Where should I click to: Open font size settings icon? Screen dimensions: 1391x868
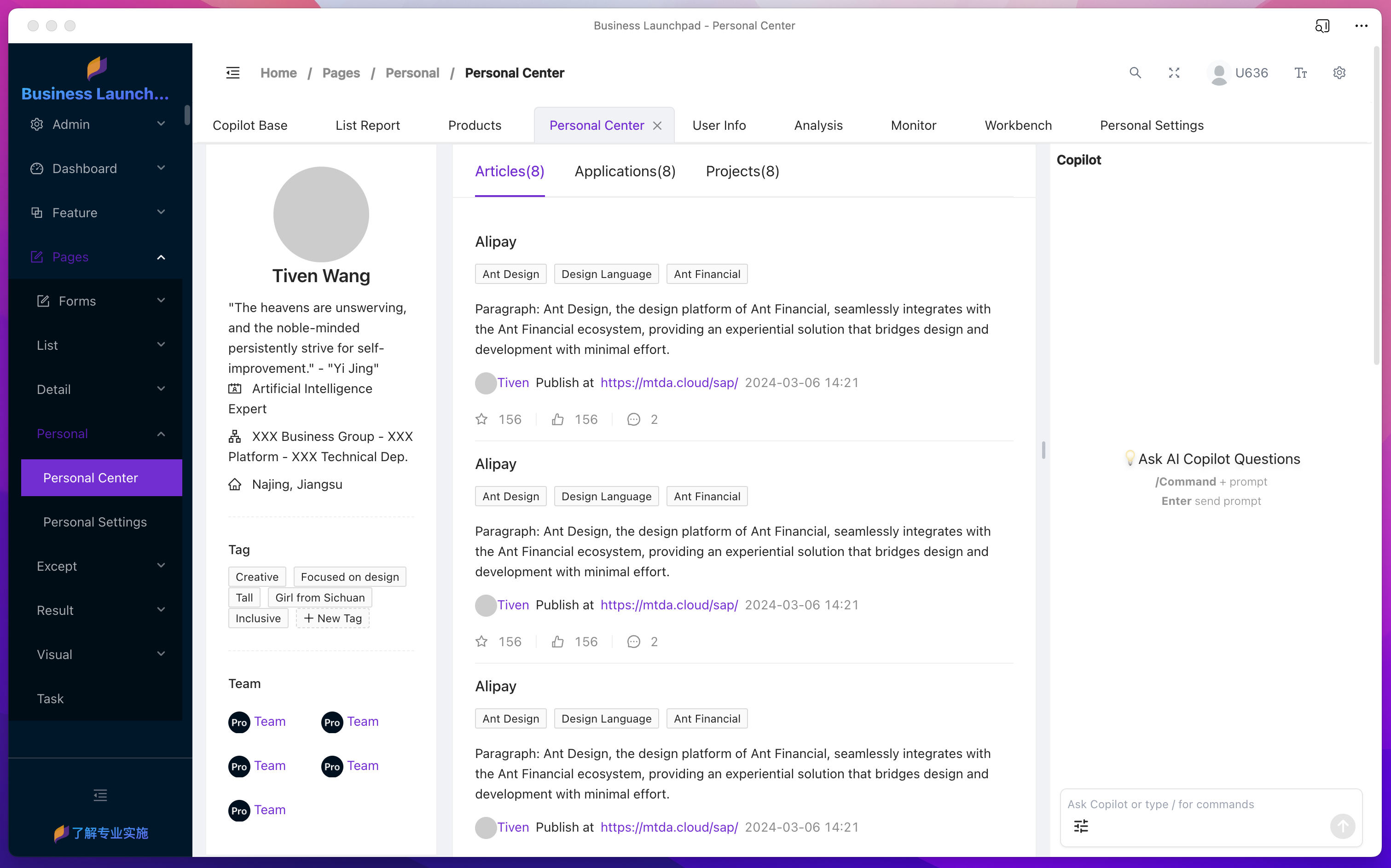1300,73
